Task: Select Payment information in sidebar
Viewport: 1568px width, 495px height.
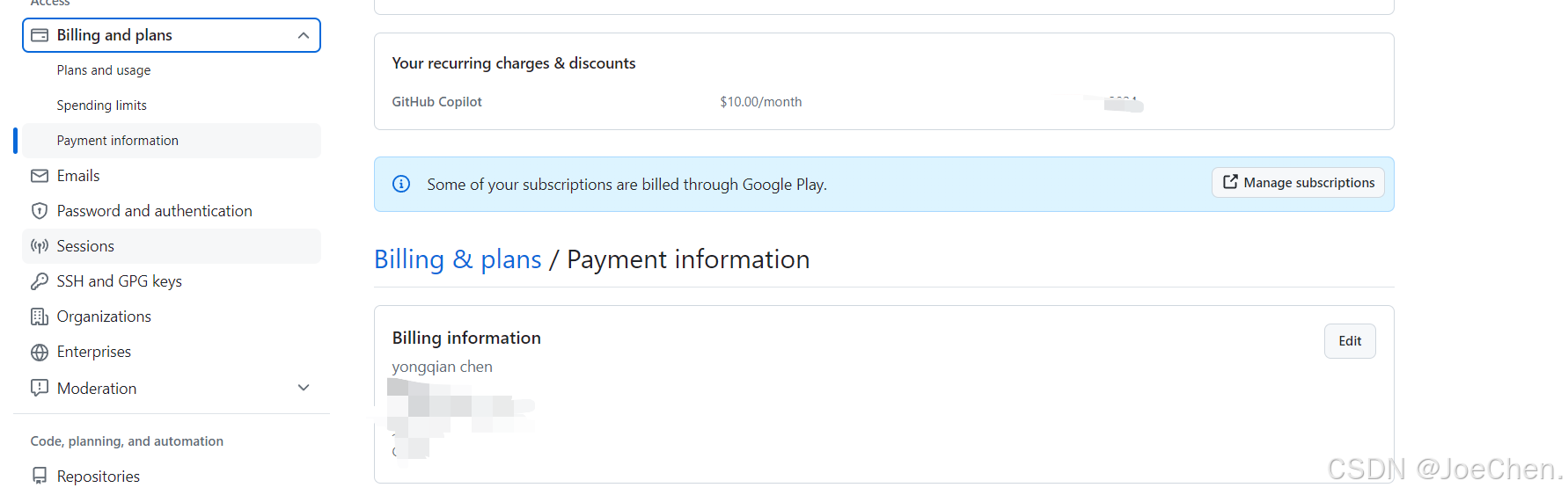Action: point(172,141)
